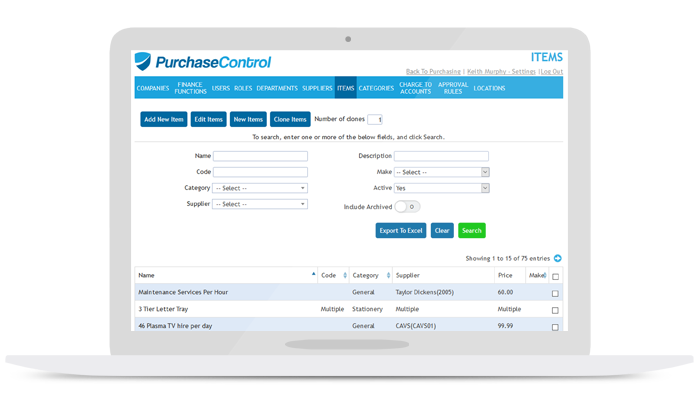Sort the table by the Category column arrows

point(388,275)
